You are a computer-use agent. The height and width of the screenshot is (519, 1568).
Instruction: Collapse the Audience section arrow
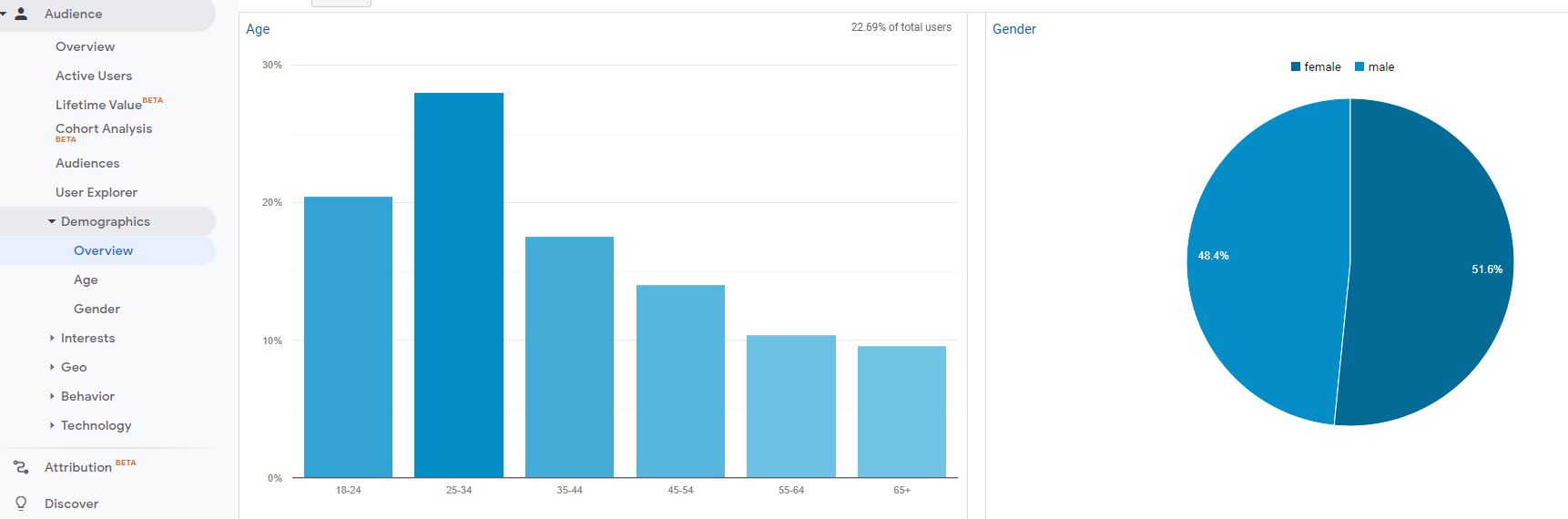[4, 14]
